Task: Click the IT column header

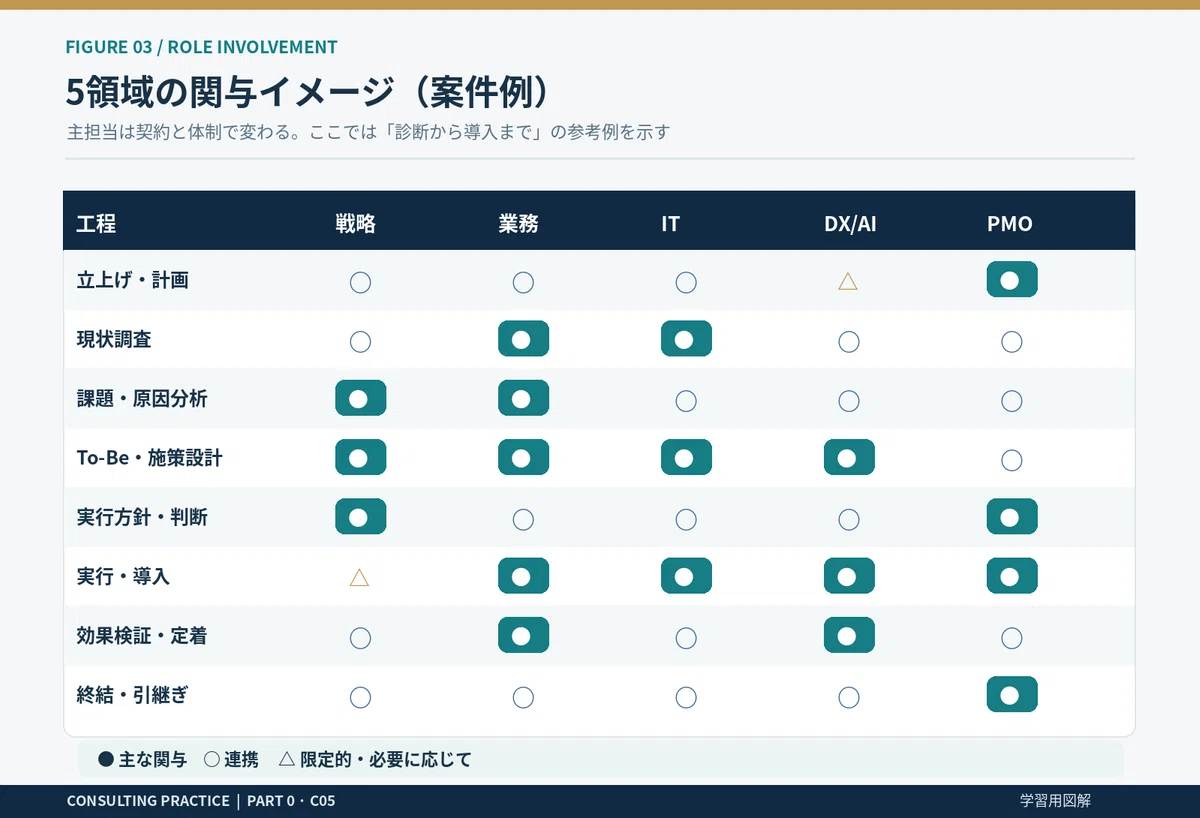Action: click(670, 224)
